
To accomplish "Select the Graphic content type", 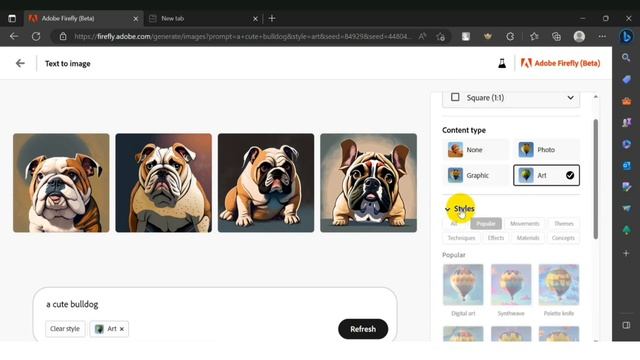I will click(x=476, y=176).
